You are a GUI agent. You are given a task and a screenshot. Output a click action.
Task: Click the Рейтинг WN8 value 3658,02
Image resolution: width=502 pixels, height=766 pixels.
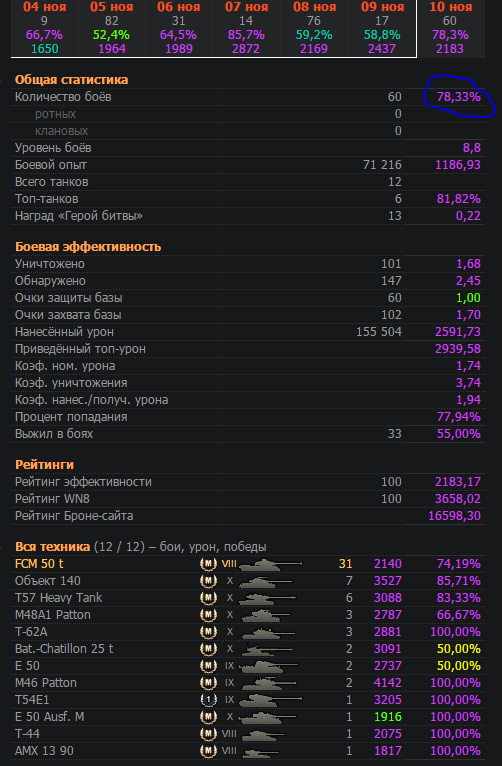point(458,499)
